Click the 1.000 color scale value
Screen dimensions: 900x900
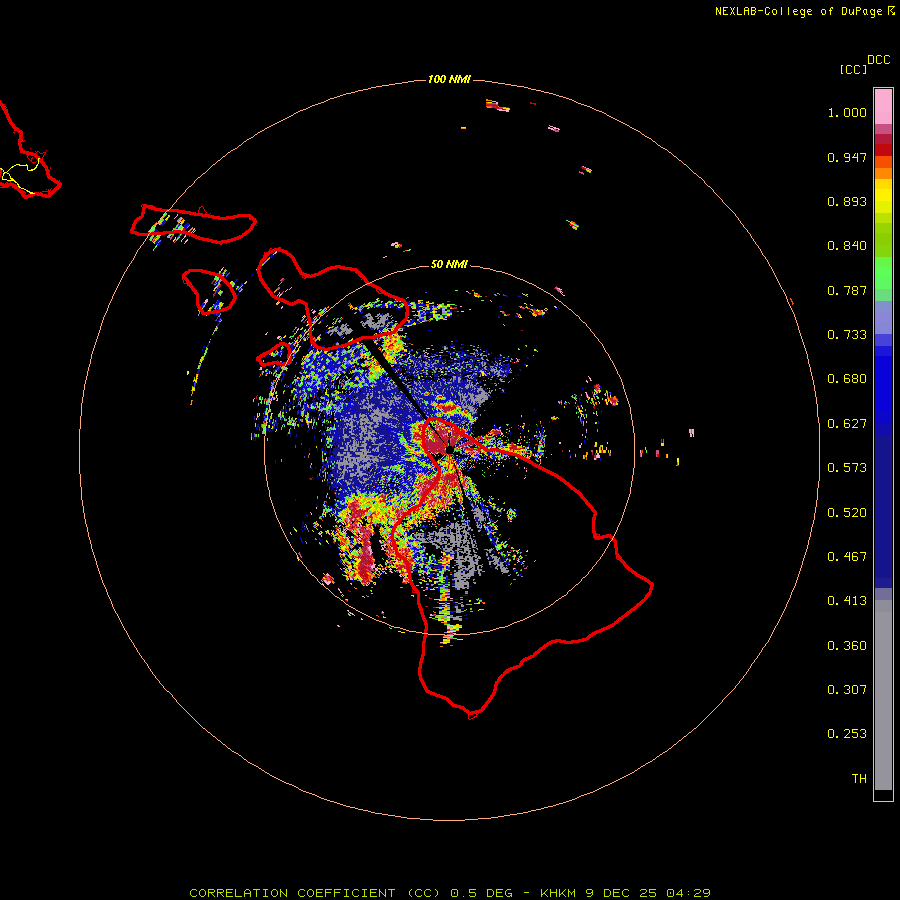click(x=847, y=112)
